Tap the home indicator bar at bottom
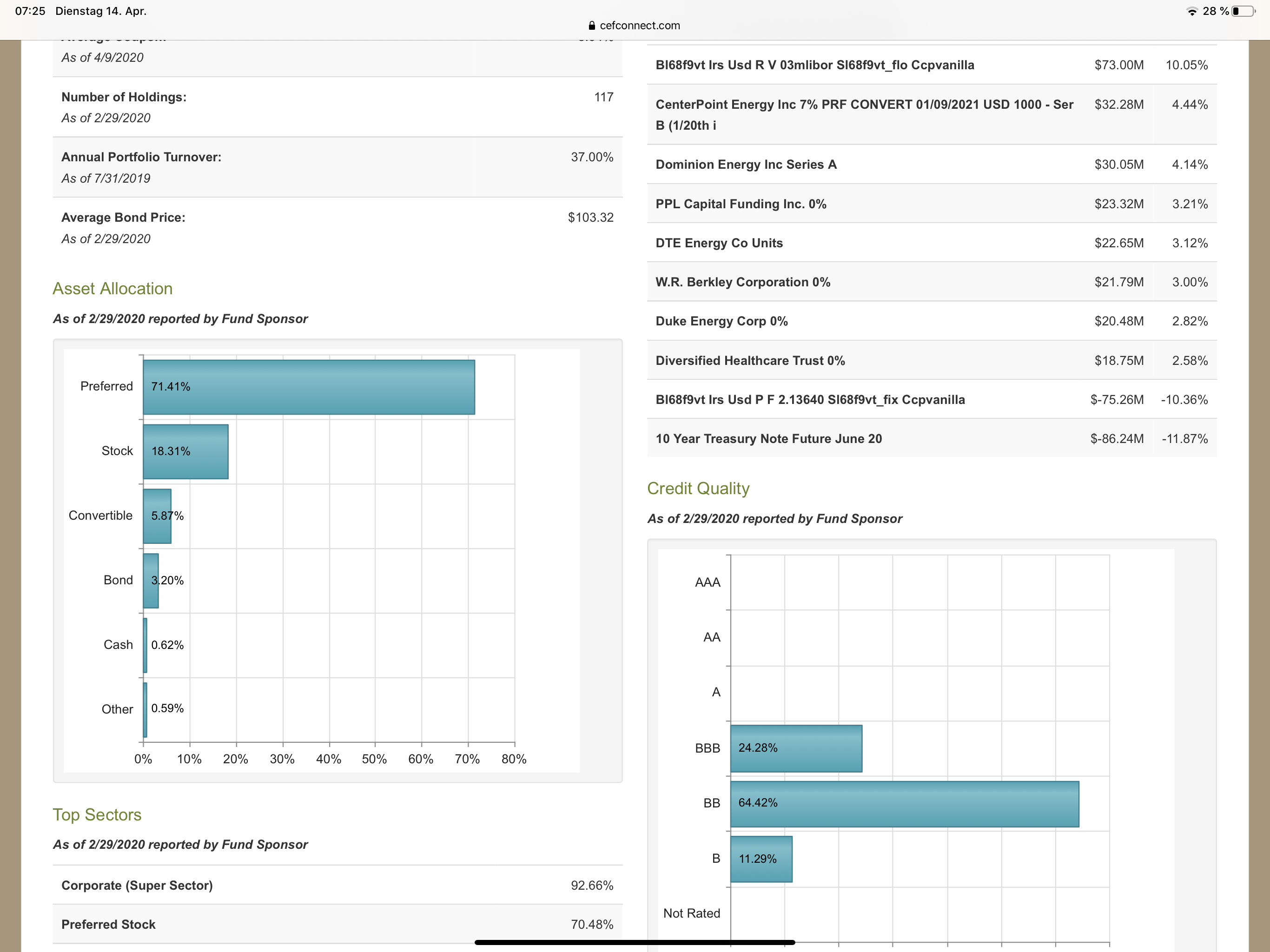 [x=635, y=942]
